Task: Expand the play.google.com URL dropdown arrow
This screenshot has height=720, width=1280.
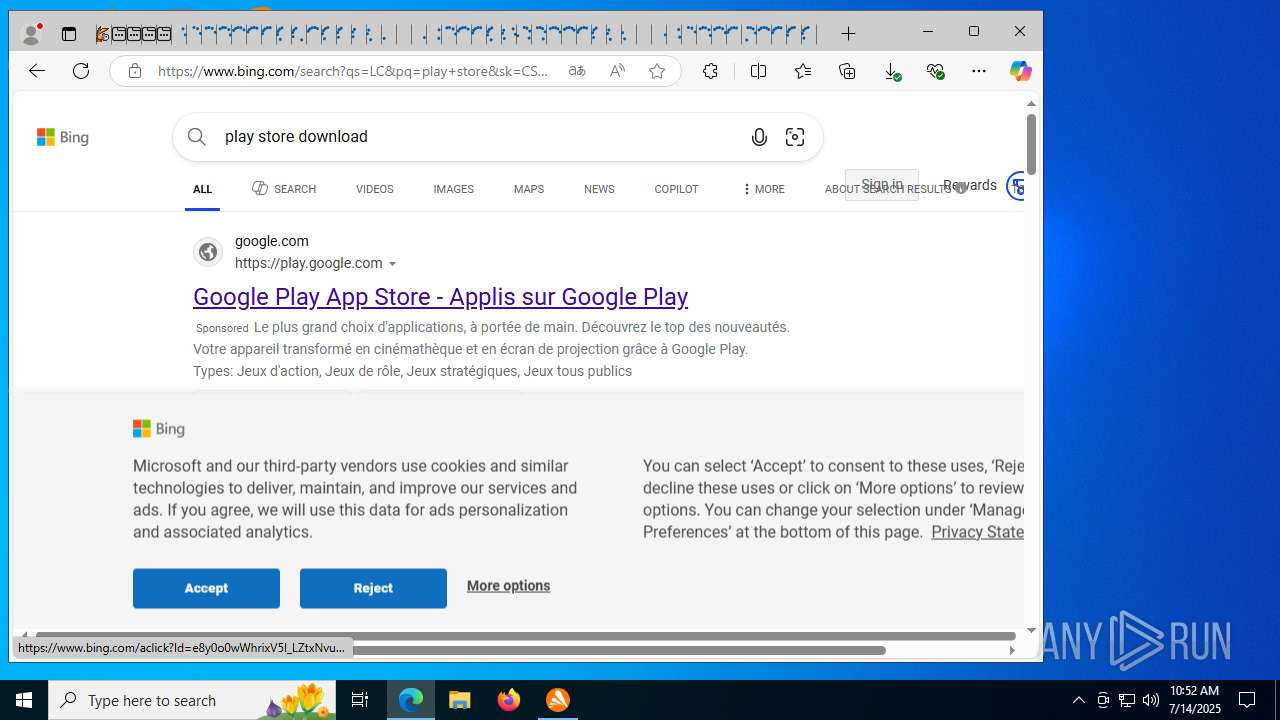Action: pos(393,264)
